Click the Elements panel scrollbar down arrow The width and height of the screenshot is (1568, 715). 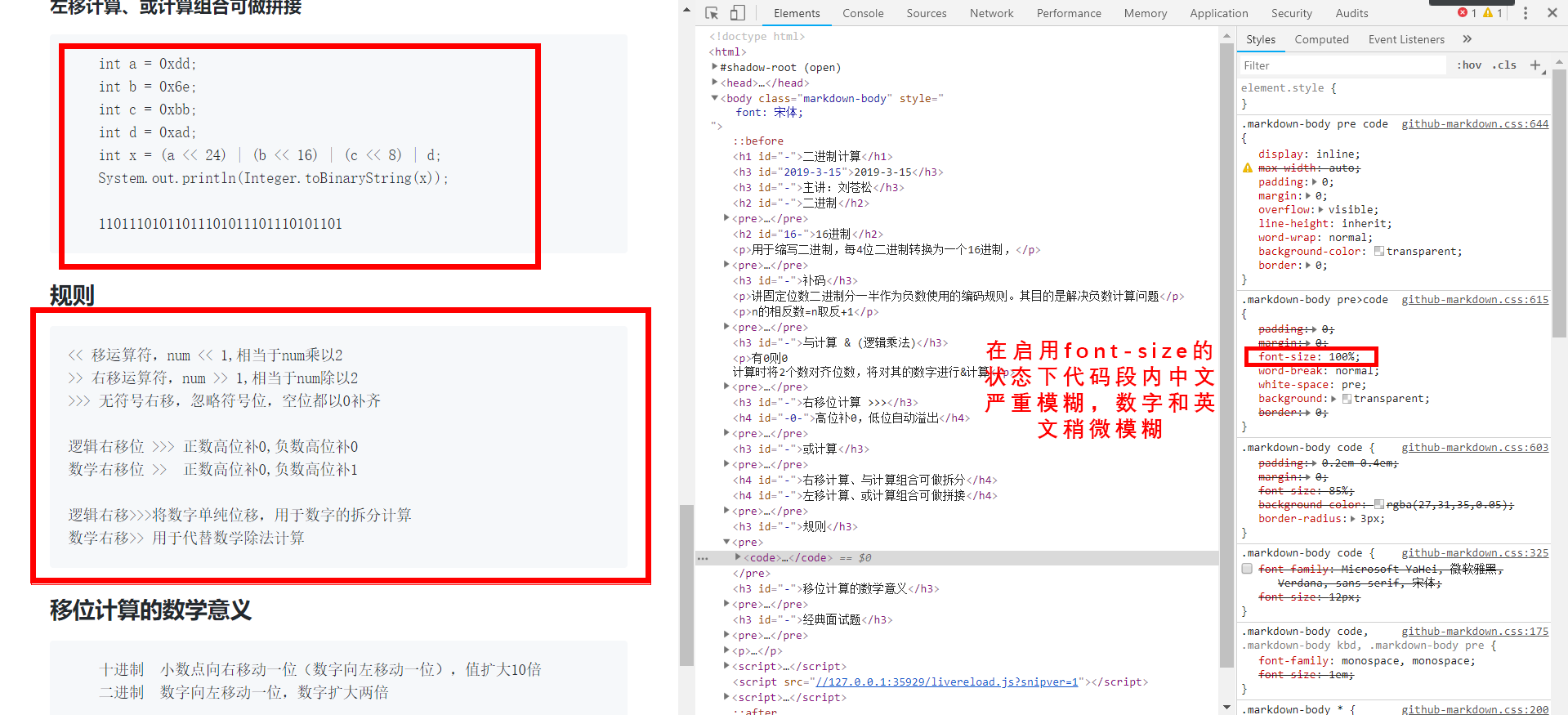(x=1226, y=707)
